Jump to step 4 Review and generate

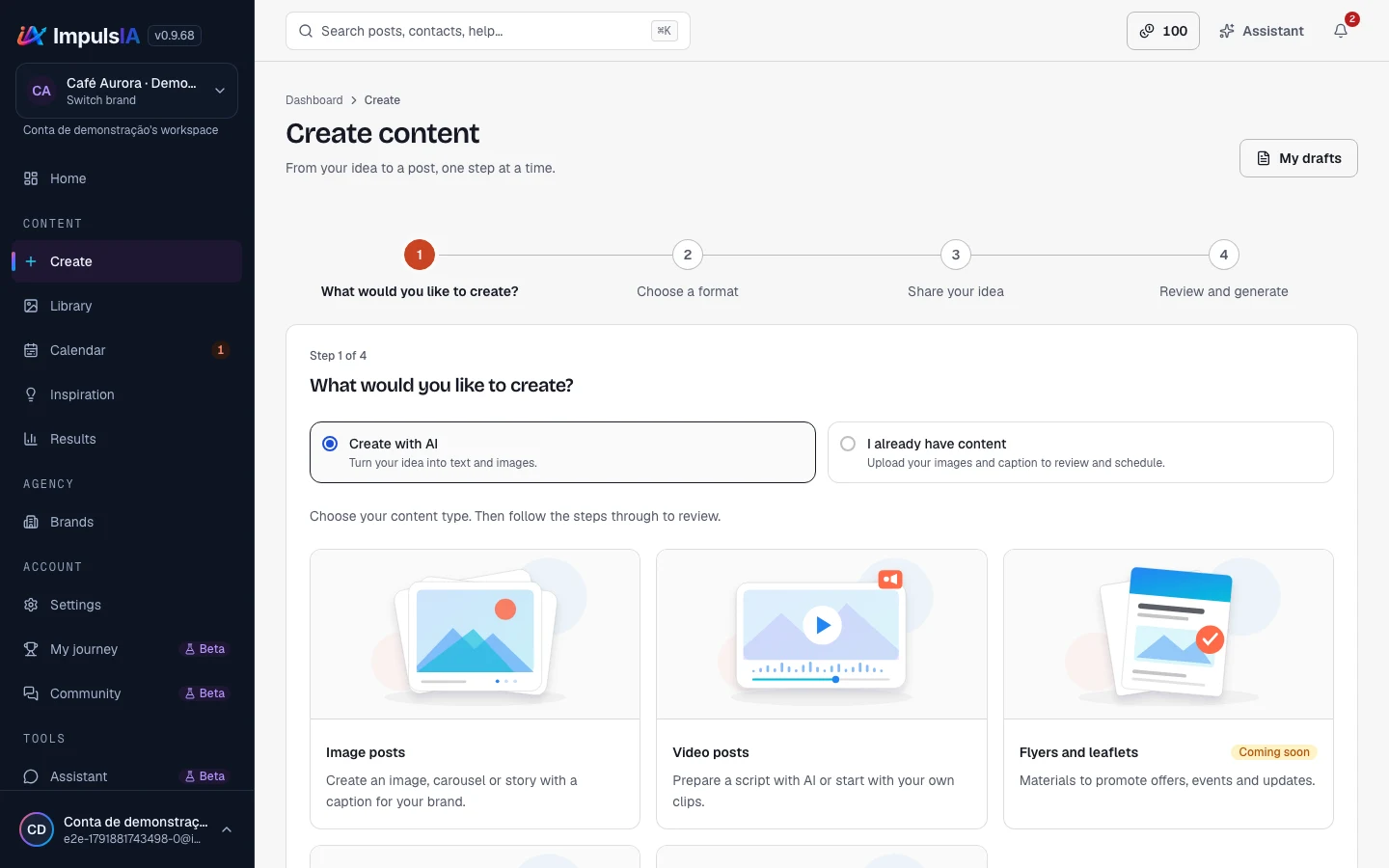click(1224, 270)
